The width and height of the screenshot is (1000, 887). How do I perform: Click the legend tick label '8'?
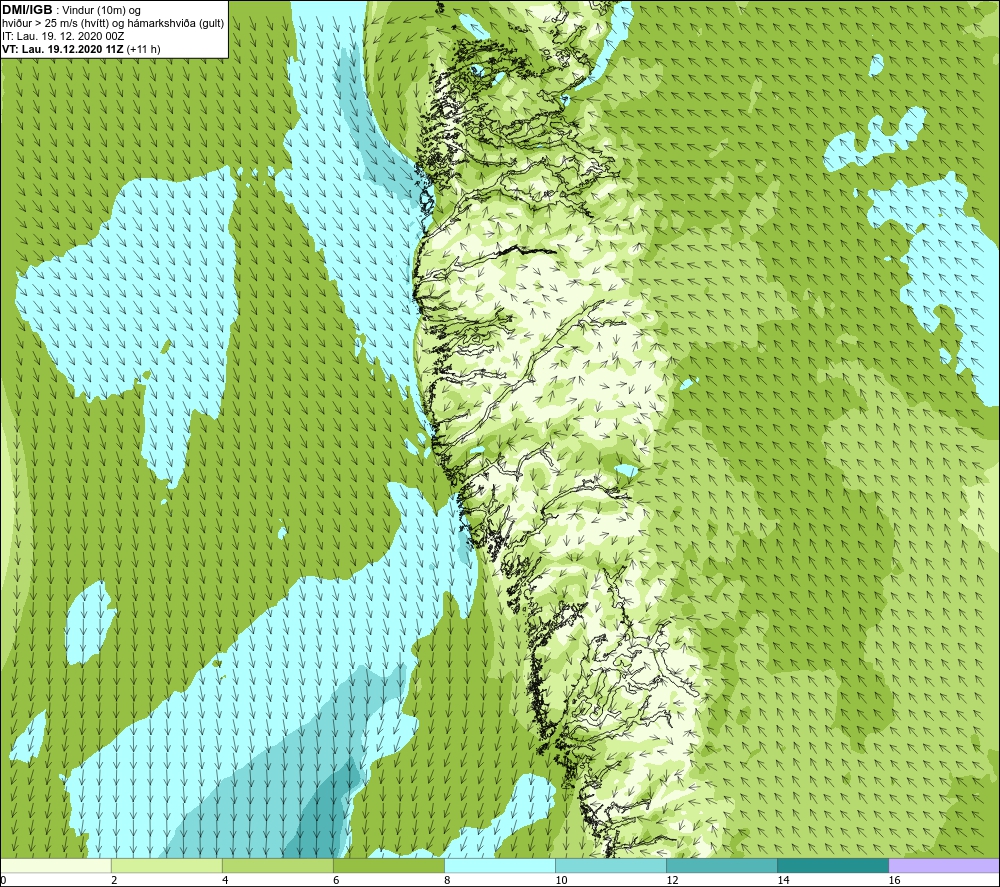[447, 880]
